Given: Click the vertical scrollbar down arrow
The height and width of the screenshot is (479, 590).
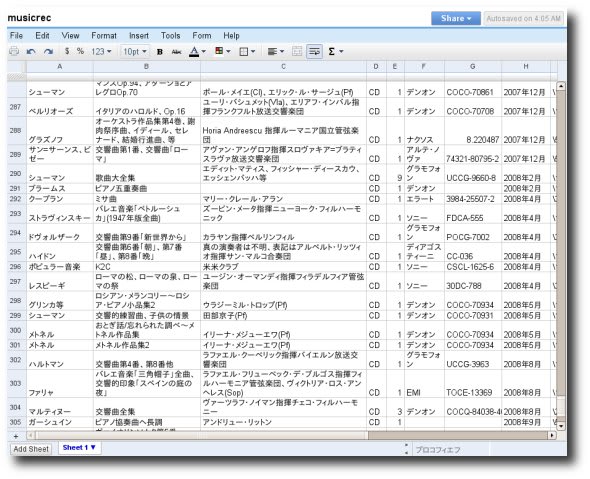Looking at the screenshot, I should click(x=561, y=426).
